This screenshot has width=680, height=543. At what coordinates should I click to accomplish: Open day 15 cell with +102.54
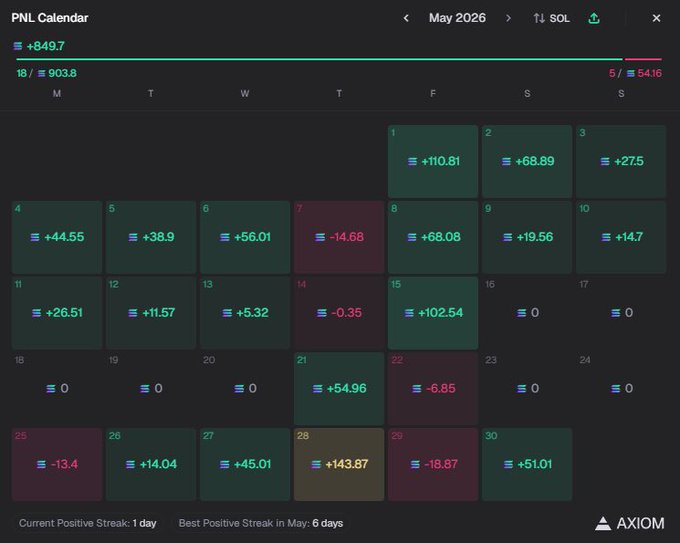click(x=433, y=313)
